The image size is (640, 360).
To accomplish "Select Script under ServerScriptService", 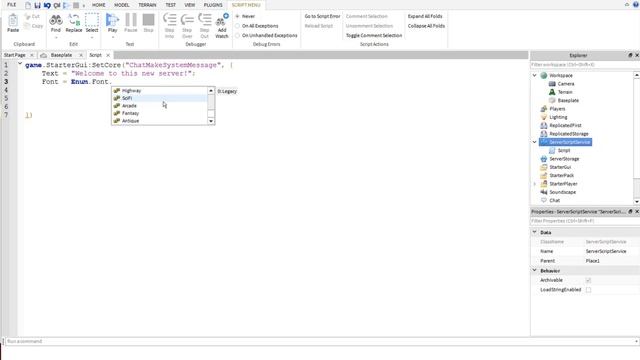I will [564, 151].
